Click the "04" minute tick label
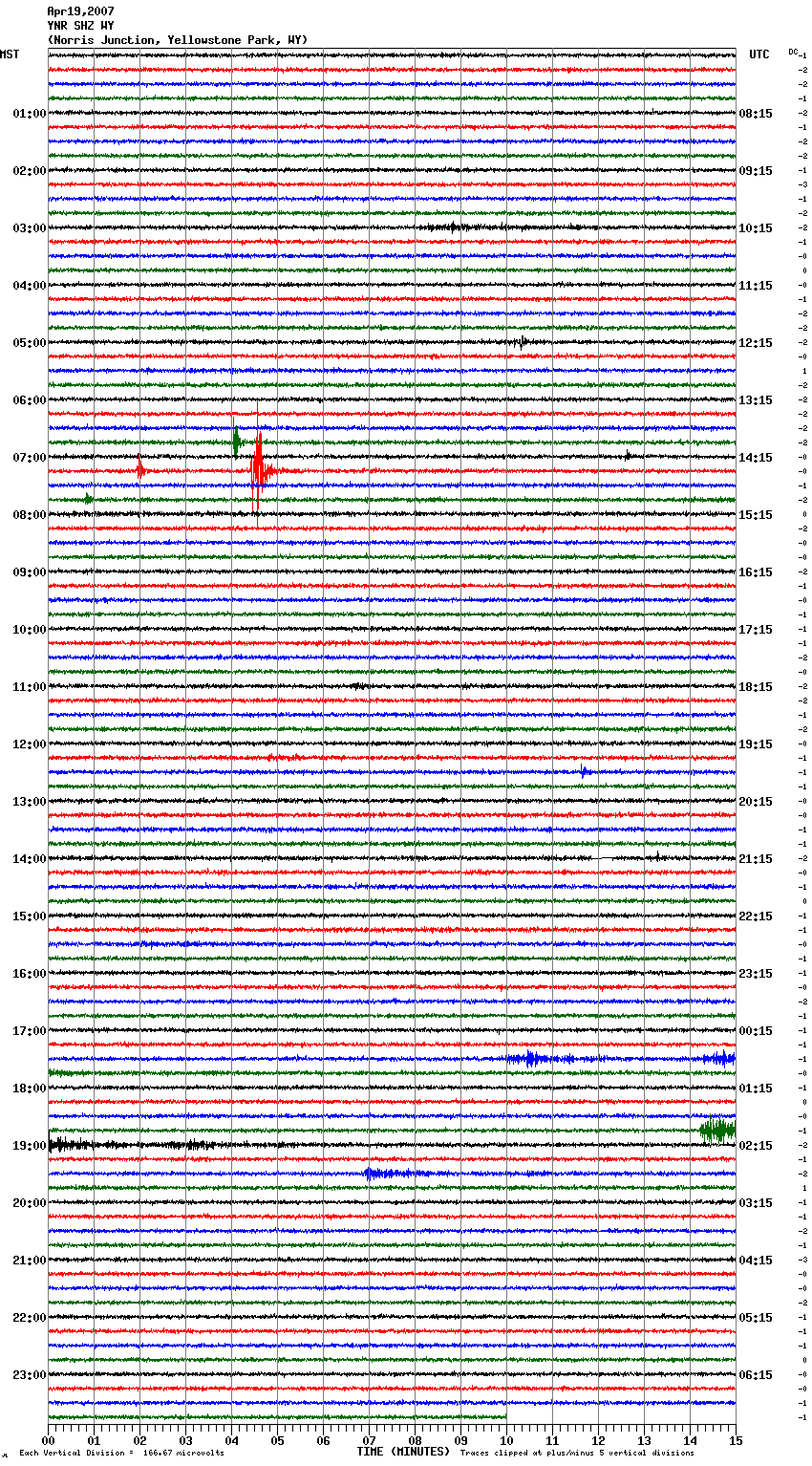Image resolution: width=812 pixels, height=1466 pixels. click(x=231, y=1440)
